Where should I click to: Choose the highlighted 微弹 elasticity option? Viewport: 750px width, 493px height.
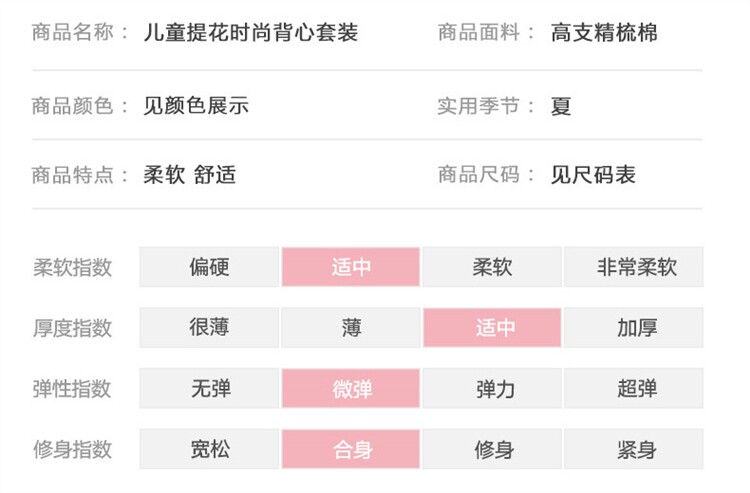tap(351, 389)
